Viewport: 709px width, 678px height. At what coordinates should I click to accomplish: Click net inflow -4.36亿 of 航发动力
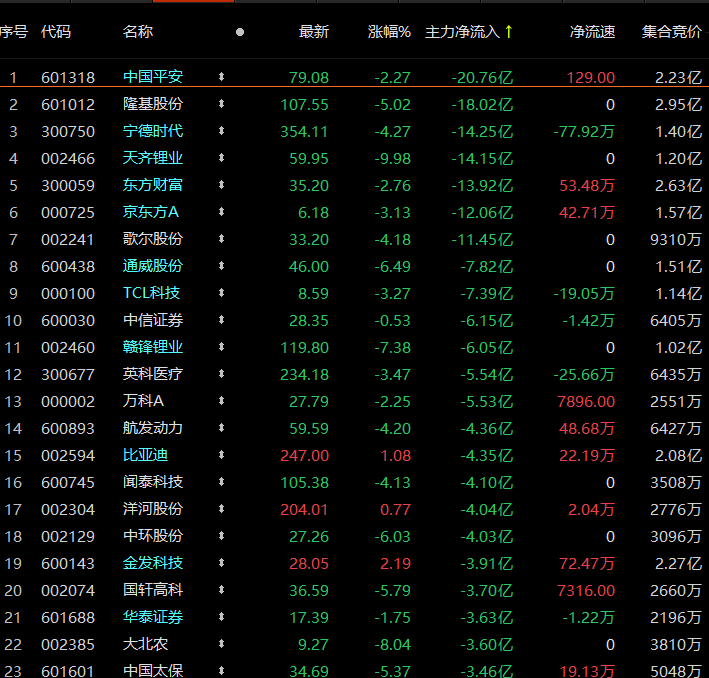pyautogui.click(x=487, y=429)
